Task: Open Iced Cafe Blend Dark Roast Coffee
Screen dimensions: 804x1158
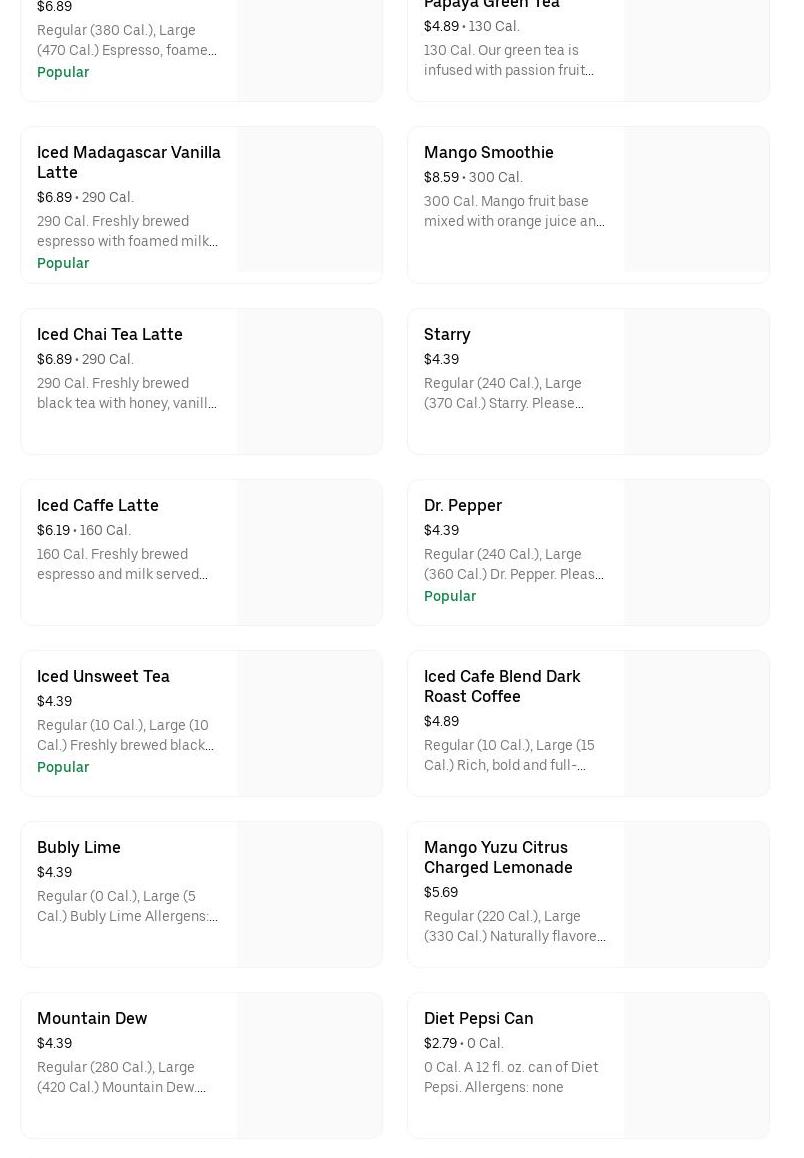Action: pos(502,686)
